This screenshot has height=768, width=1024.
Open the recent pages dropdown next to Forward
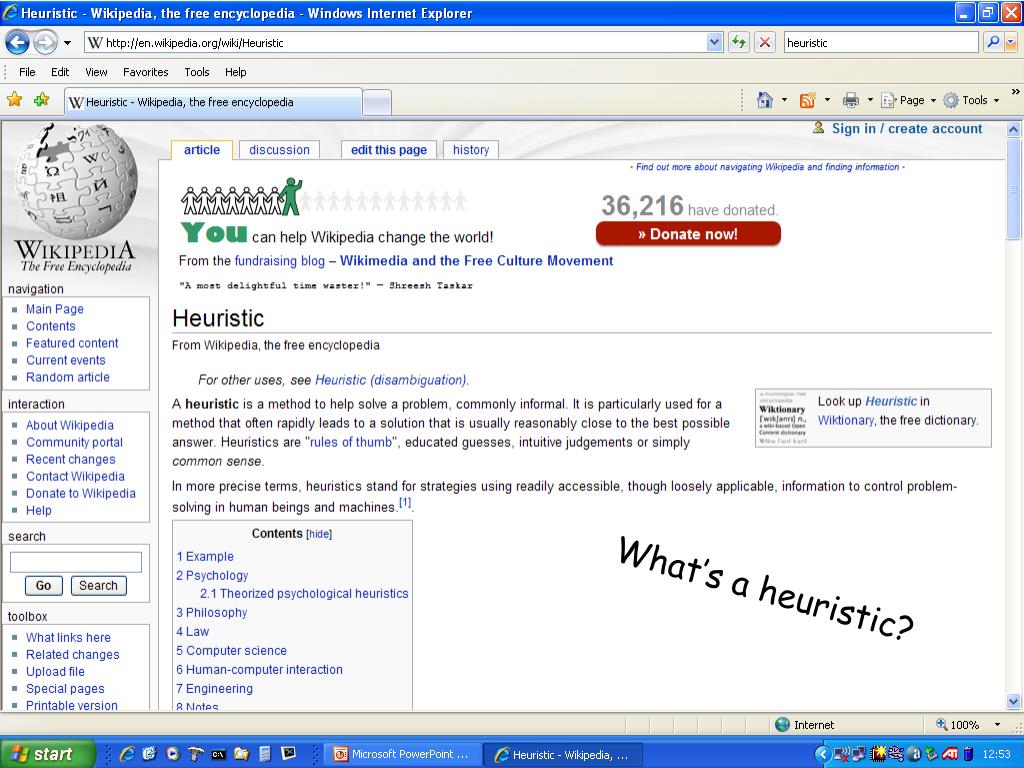click(x=67, y=43)
